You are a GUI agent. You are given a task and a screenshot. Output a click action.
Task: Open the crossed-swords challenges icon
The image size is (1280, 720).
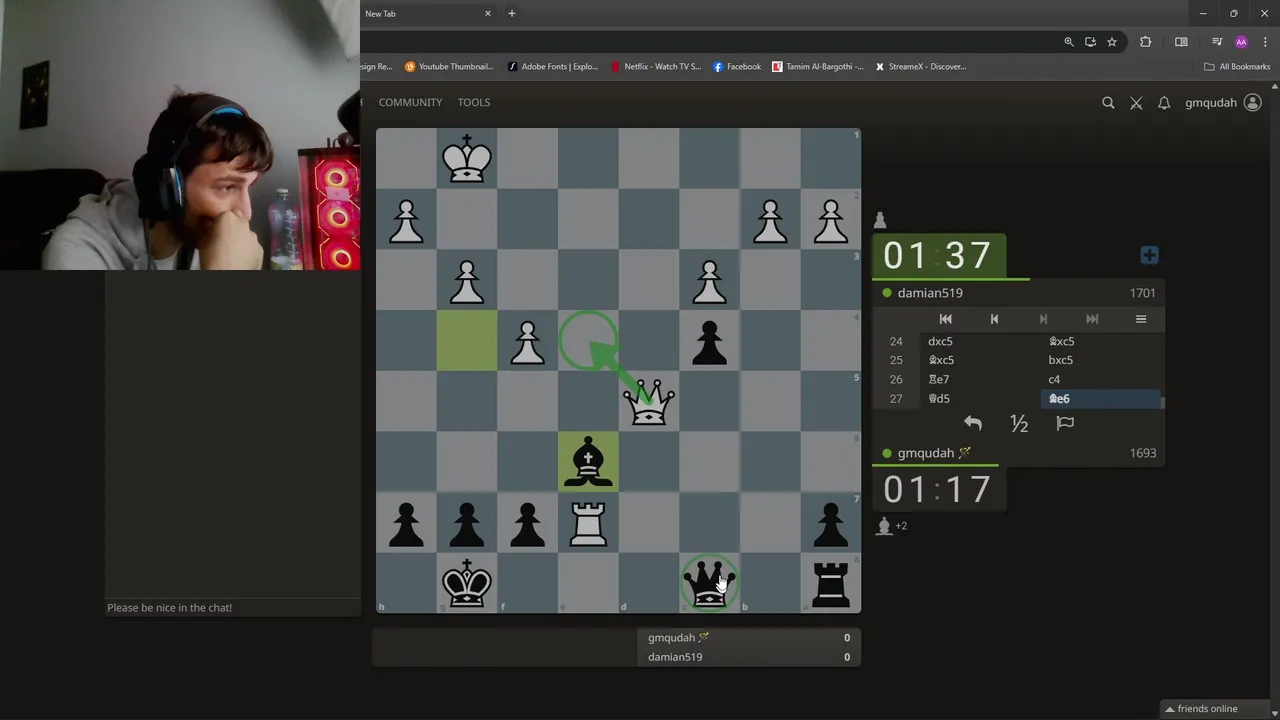1136,102
